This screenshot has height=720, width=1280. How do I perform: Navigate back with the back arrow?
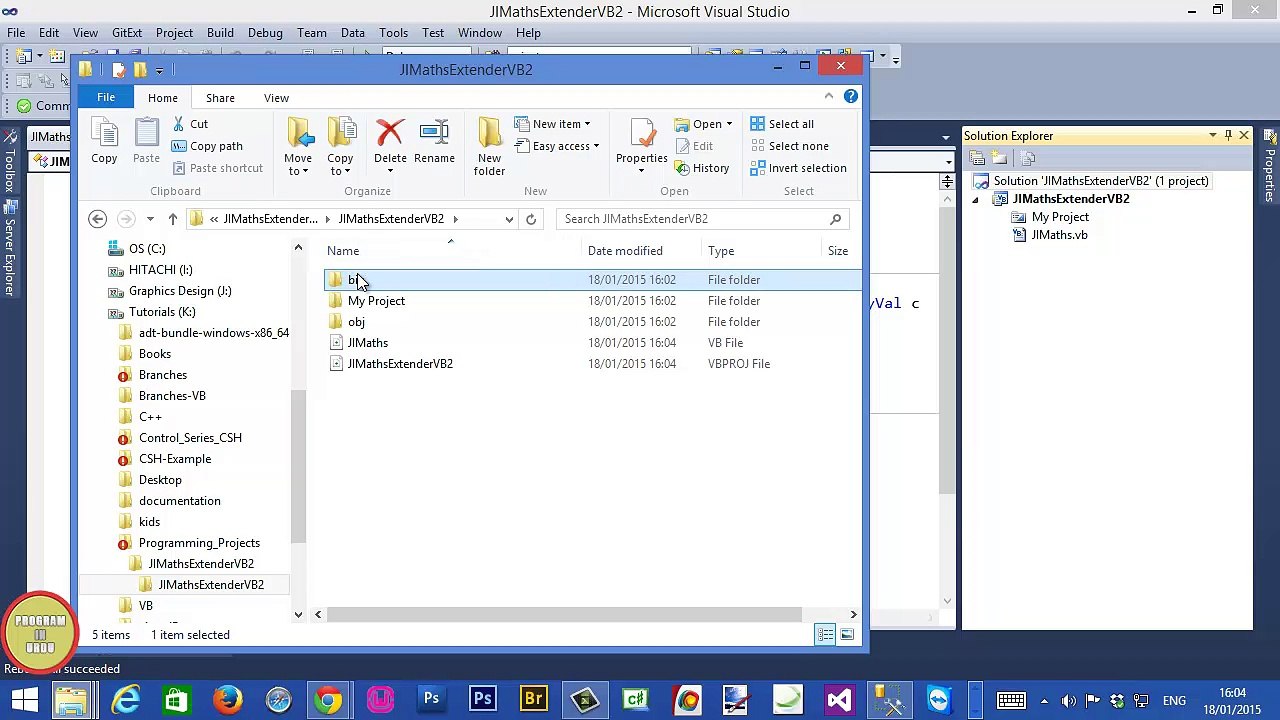click(97, 219)
